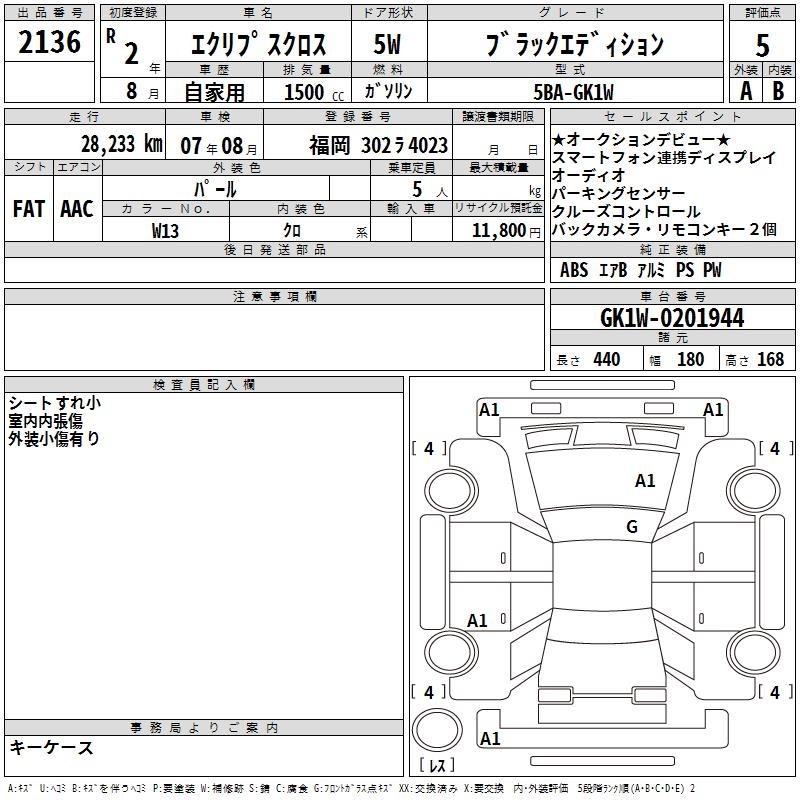The width and height of the screenshot is (800, 800).
Task: Click the interior grade B cell
Action: (x=779, y=90)
